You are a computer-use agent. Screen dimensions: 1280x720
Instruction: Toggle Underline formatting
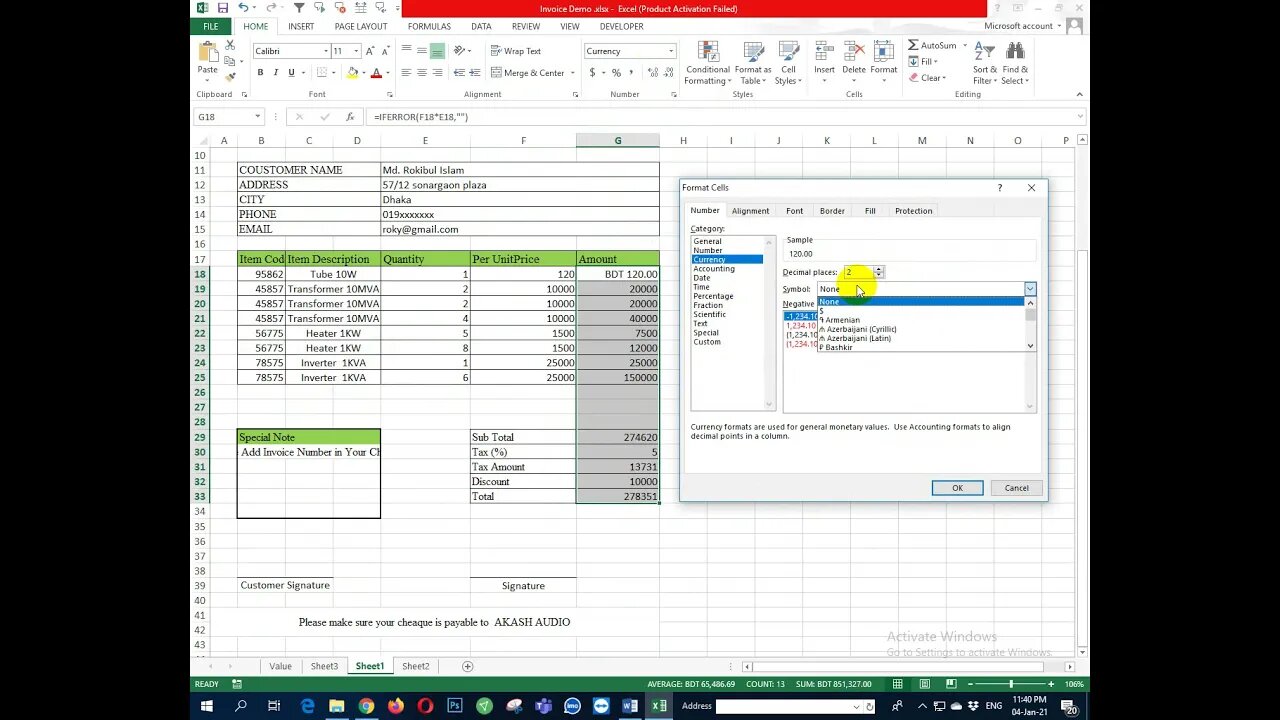(291, 73)
